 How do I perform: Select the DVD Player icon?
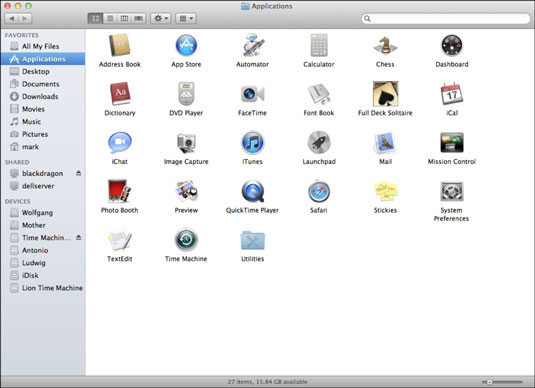click(186, 94)
